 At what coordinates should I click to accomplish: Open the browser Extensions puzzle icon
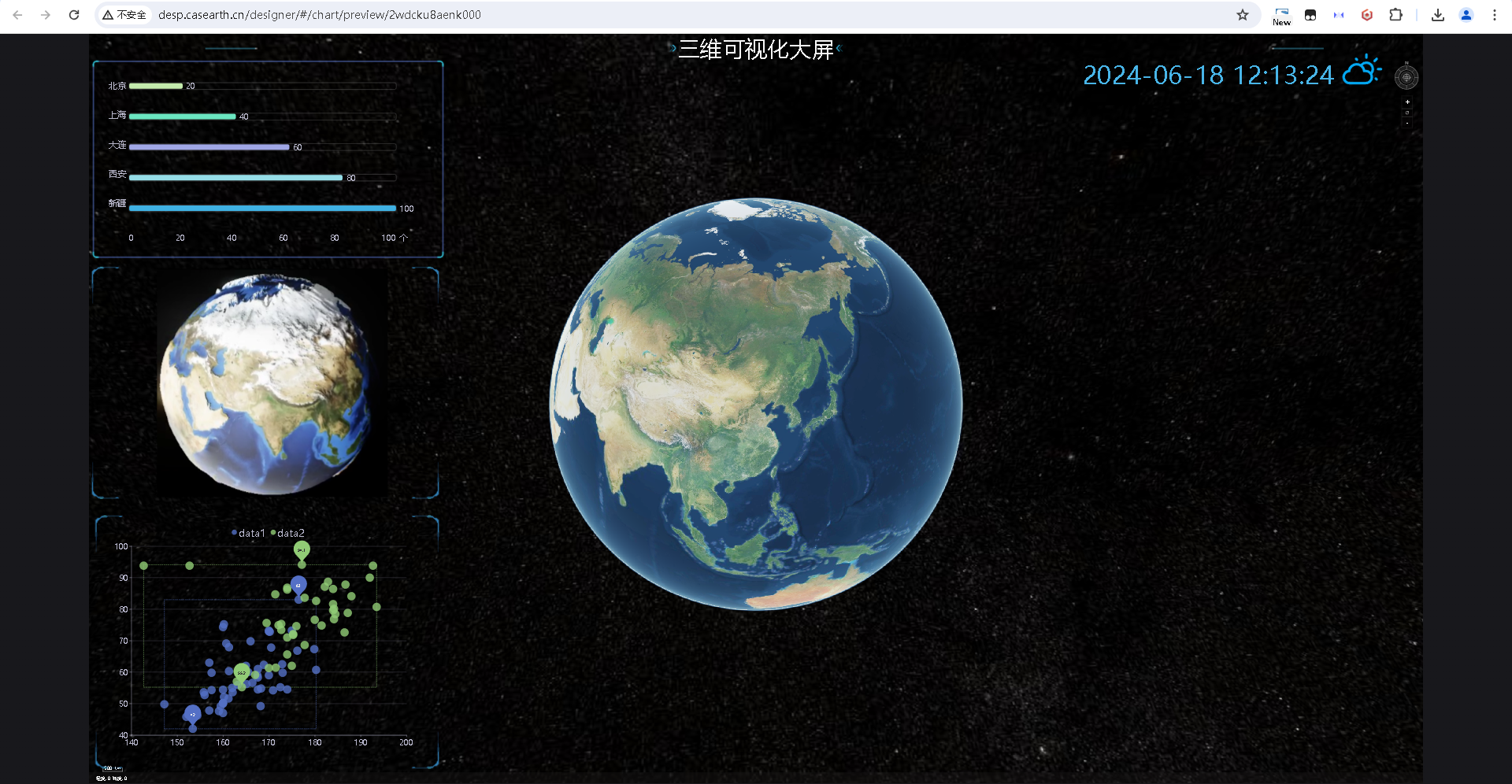coord(1395,15)
